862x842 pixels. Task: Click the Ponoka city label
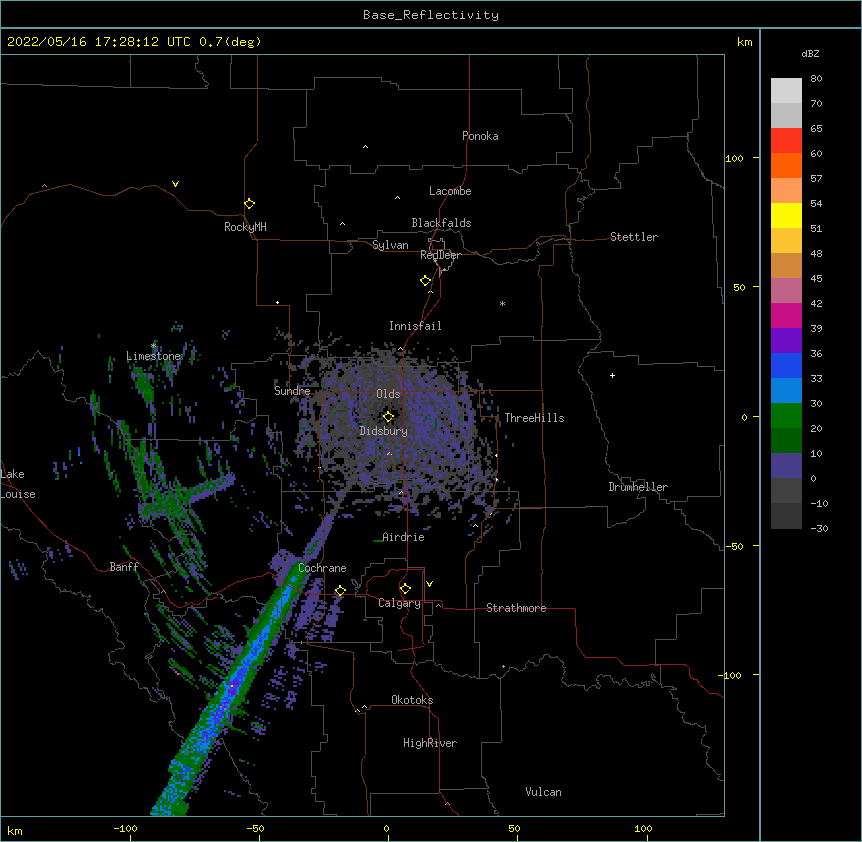(x=480, y=136)
